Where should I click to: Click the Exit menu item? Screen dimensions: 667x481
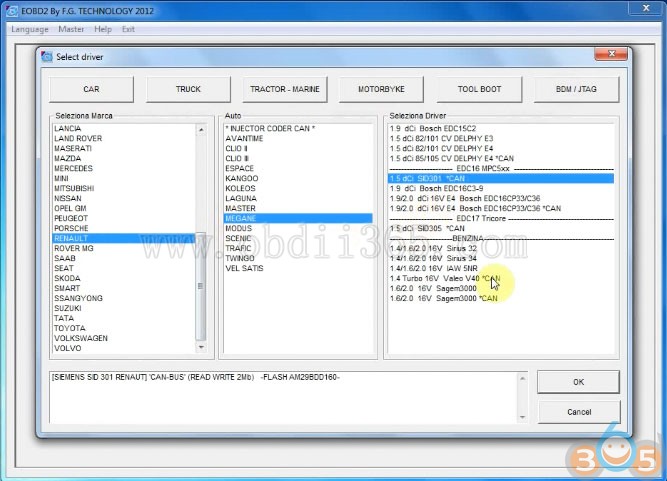pos(128,29)
